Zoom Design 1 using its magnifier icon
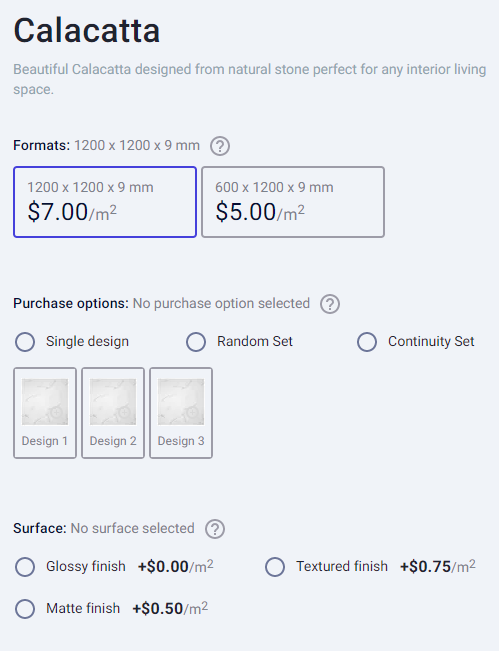The height and width of the screenshot is (651, 499). (56, 413)
